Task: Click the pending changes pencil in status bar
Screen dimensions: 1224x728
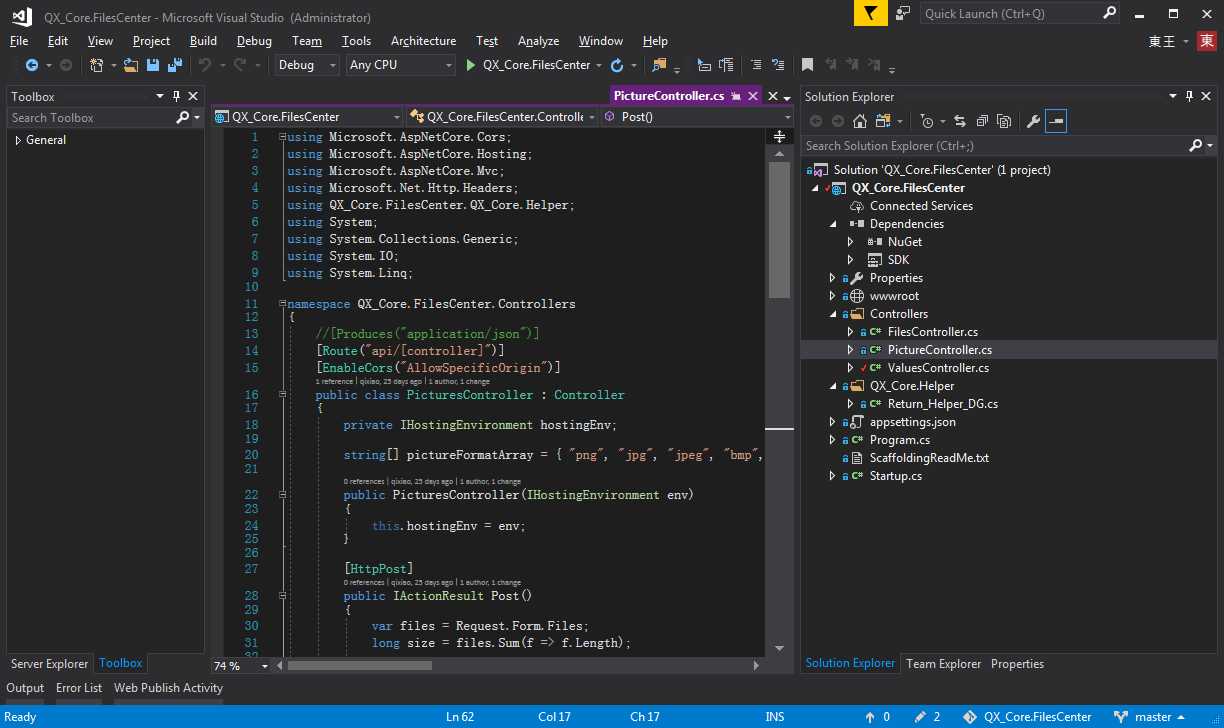Action: tap(920, 717)
